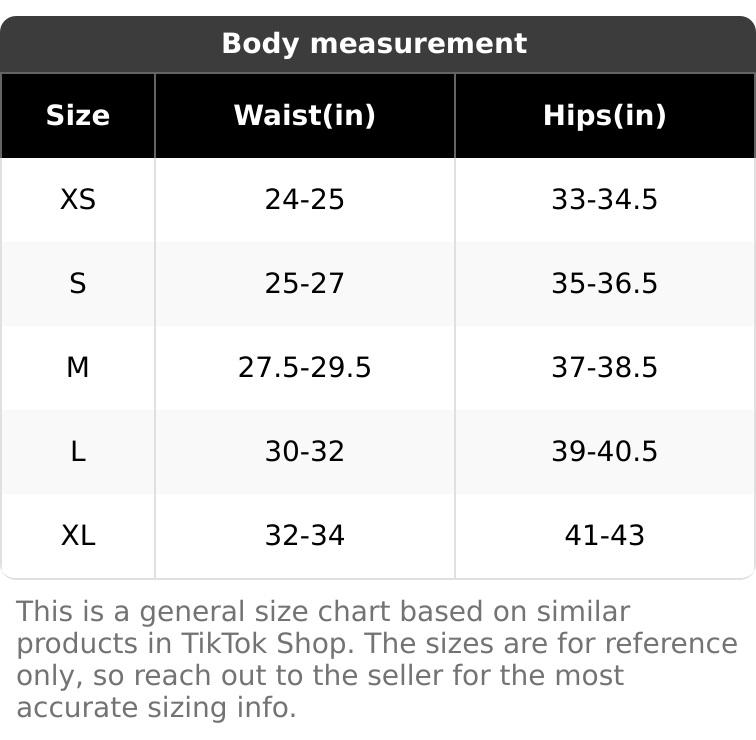Click the Body measurement title bar
The height and width of the screenshot is (740, 756).
tap(374, 44)
